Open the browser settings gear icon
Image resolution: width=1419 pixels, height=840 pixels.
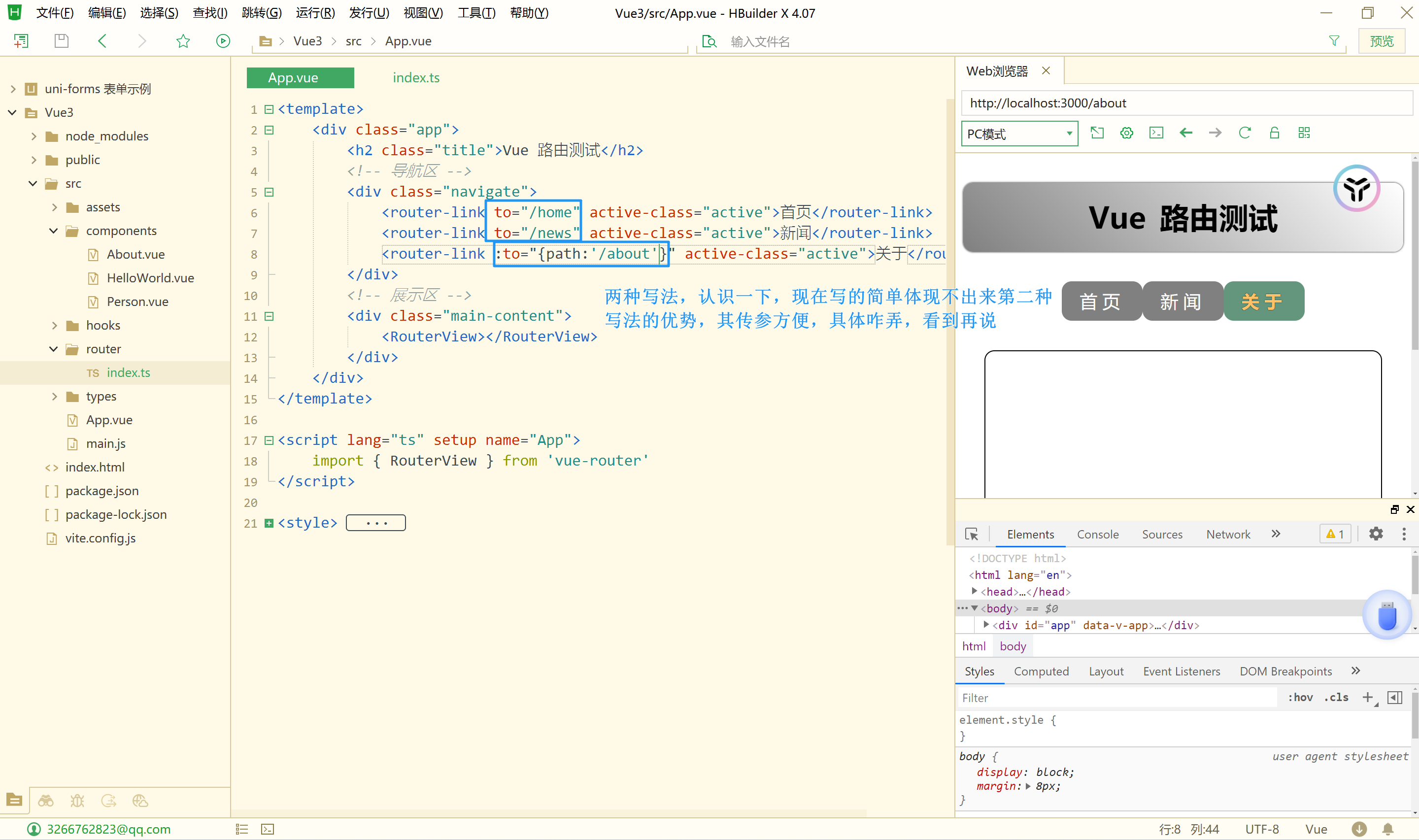coord(1126,133)
